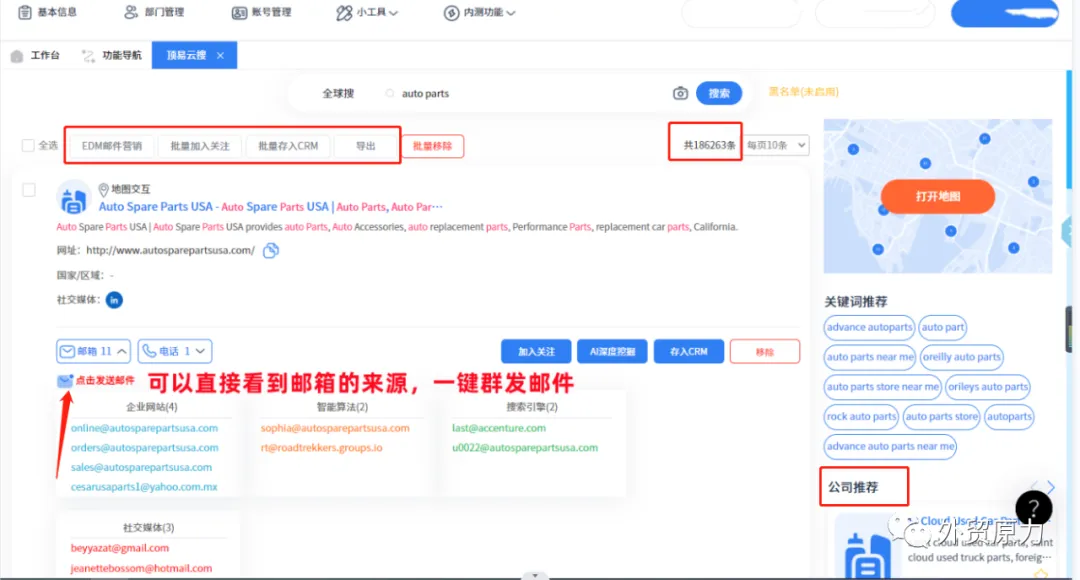Collapse the 邮箱 11 expander
1080x580 pixels.
pyautogui.click(x=94, y=351)
